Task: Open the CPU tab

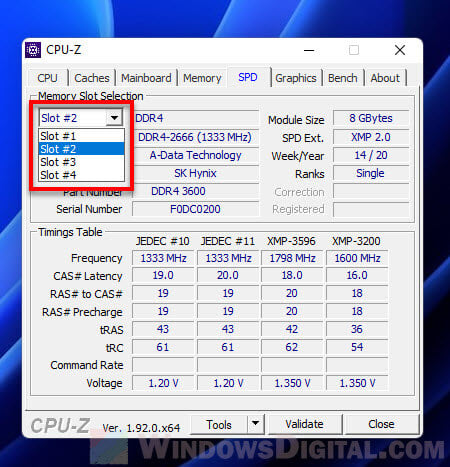Action: point(47,78)
